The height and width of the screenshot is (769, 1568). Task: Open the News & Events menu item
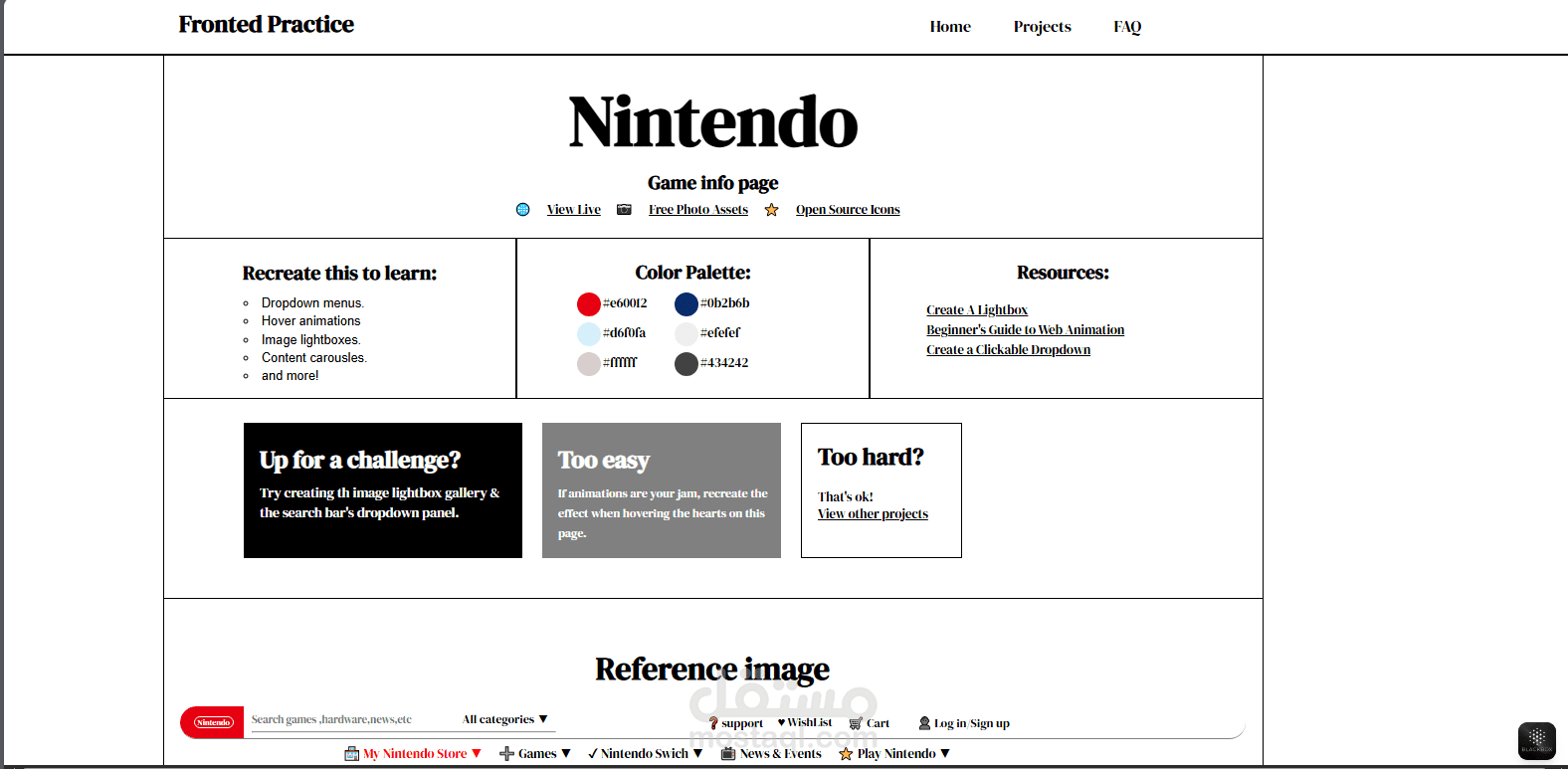point(781,753)
